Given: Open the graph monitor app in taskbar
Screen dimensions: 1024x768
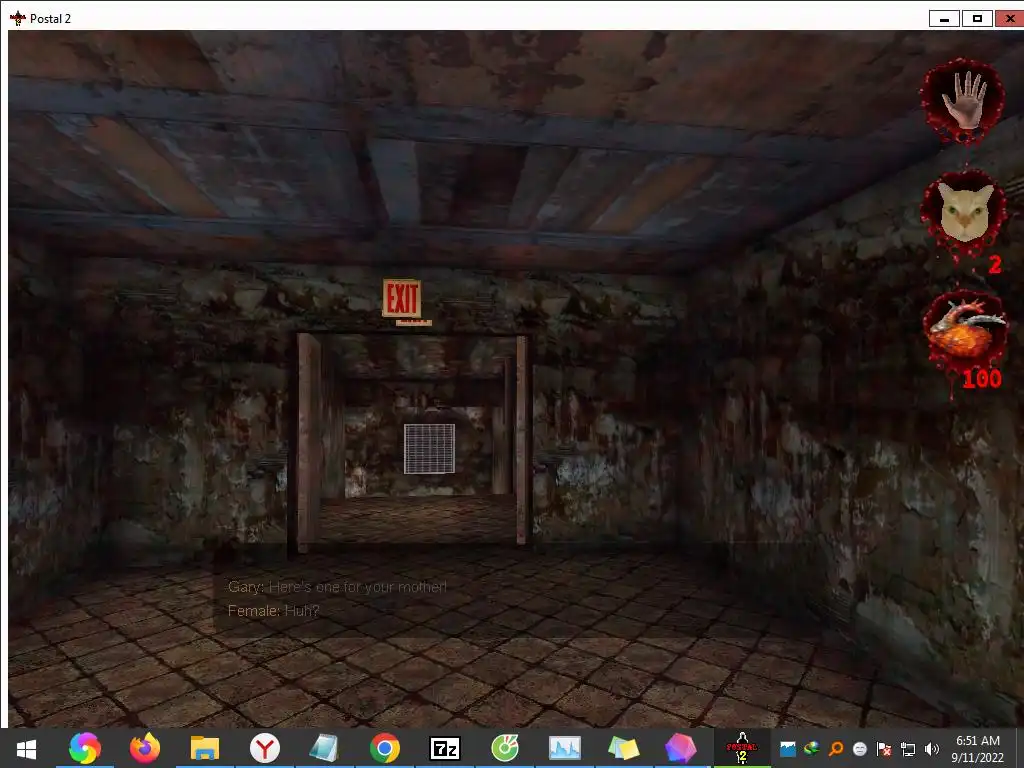Looking at the screenshot, I should 565,748.
